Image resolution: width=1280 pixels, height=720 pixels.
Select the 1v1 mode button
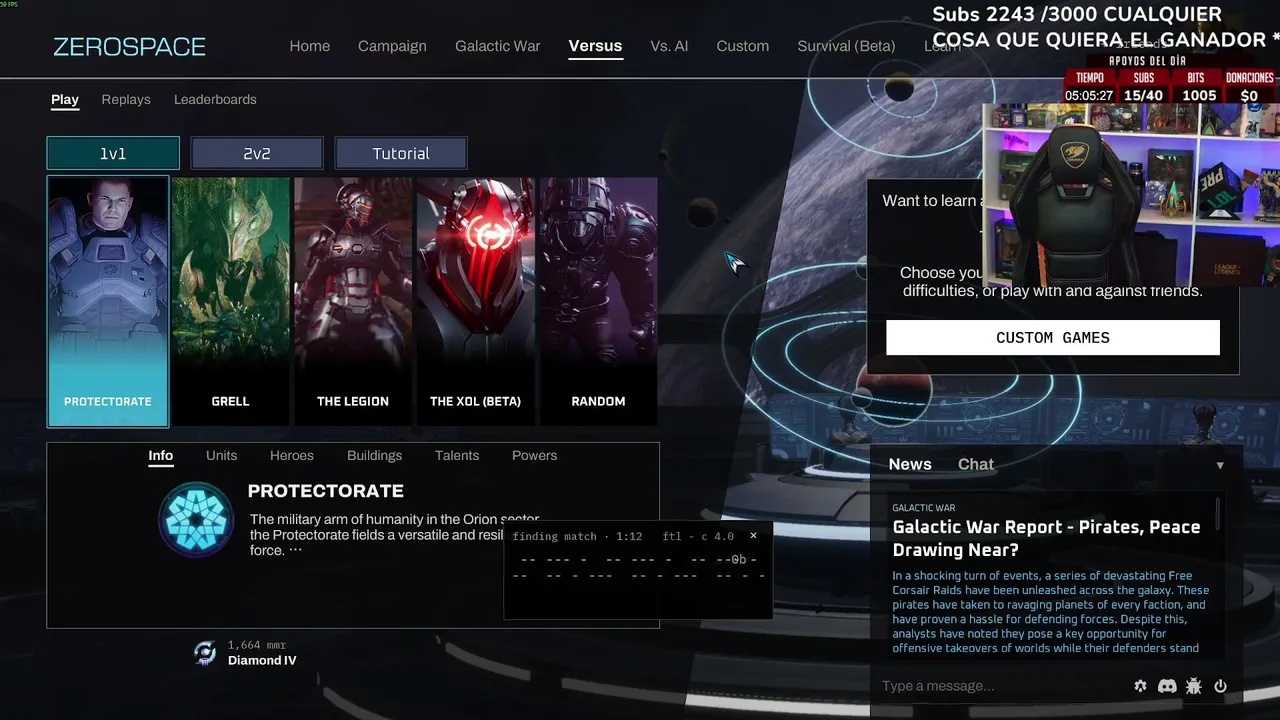pyautogui.click(x=113, y=153)
